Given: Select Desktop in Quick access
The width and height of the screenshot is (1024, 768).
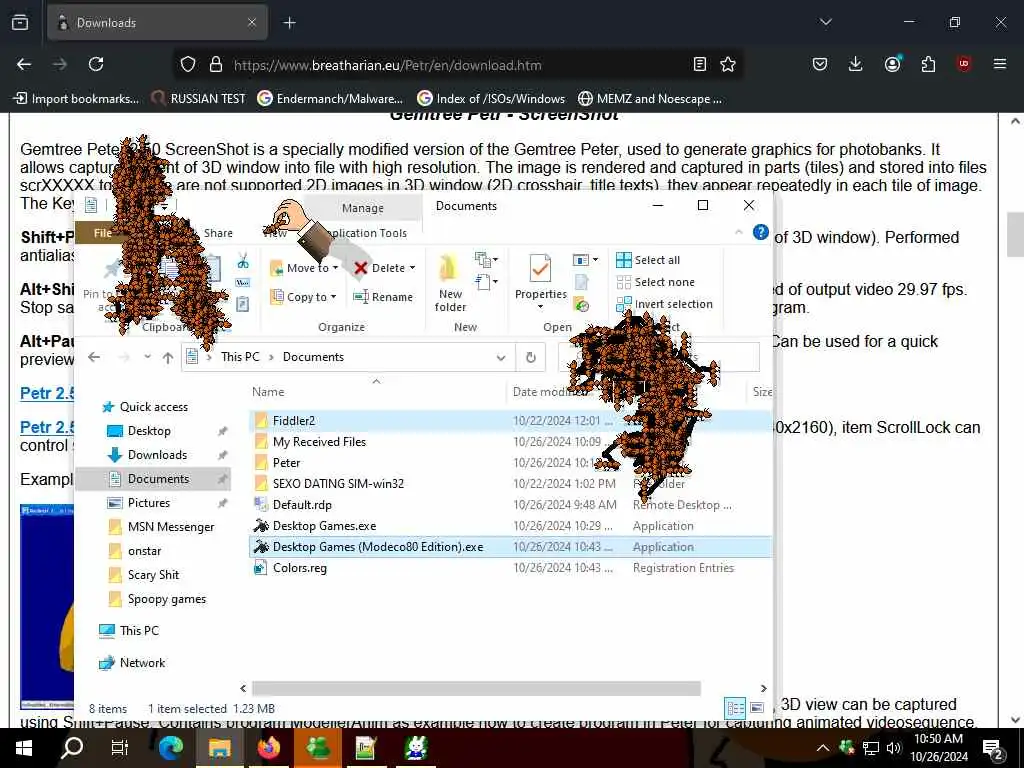Looking at the screenshot, I should point(149,431).
